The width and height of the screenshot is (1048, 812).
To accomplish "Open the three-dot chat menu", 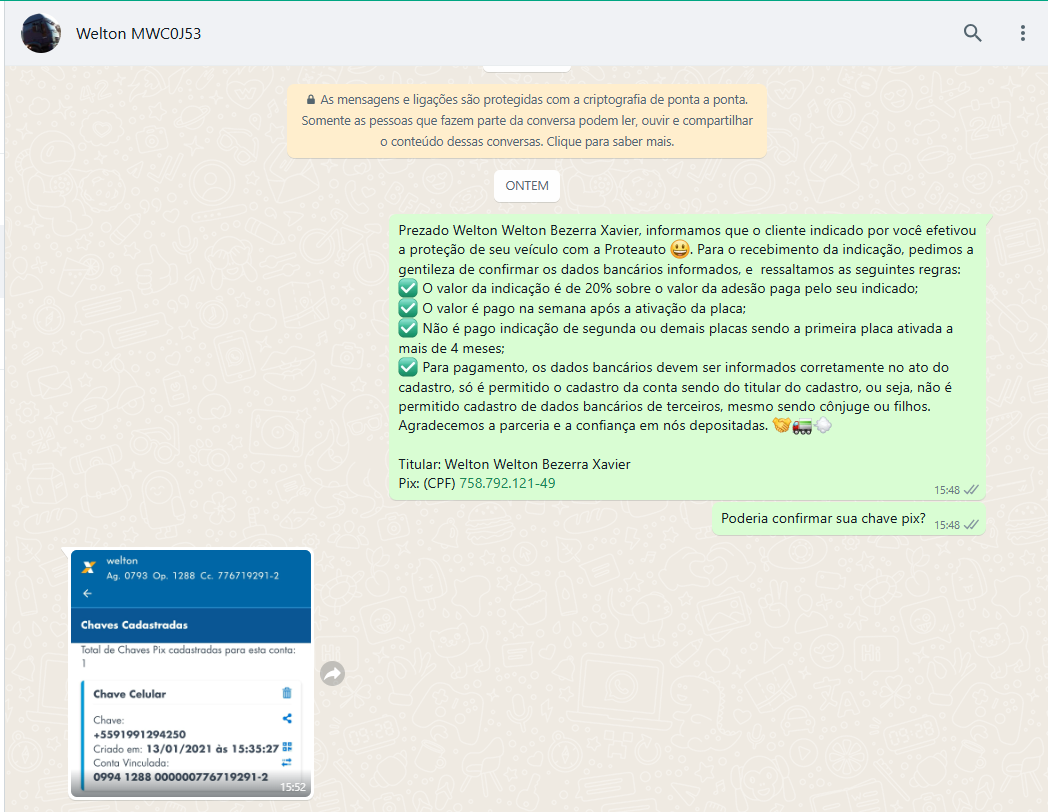I will click(x=1022, y=33).
